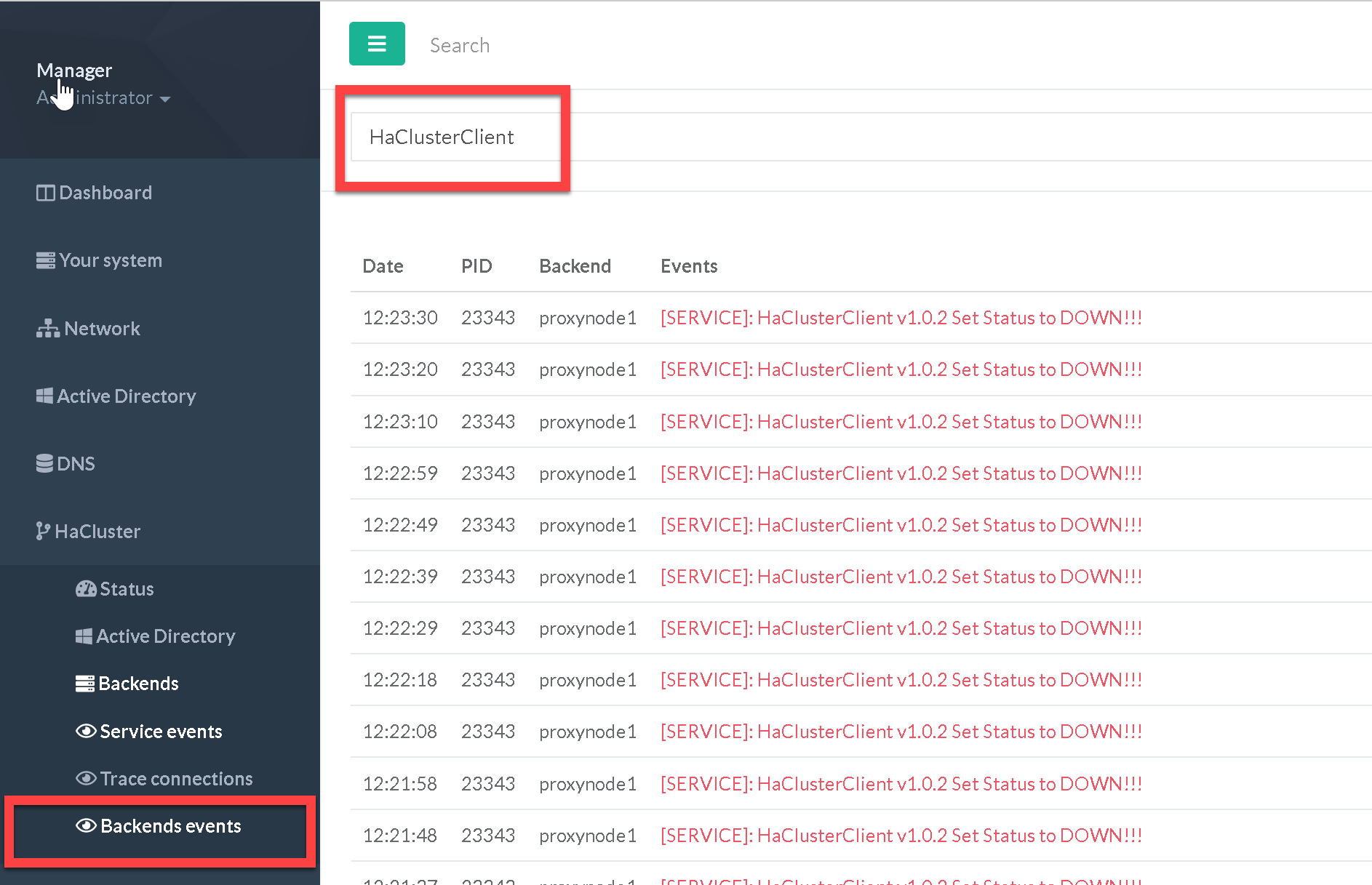Click the Manager account name
The image size is (1372, 885).
coord(74,71)
